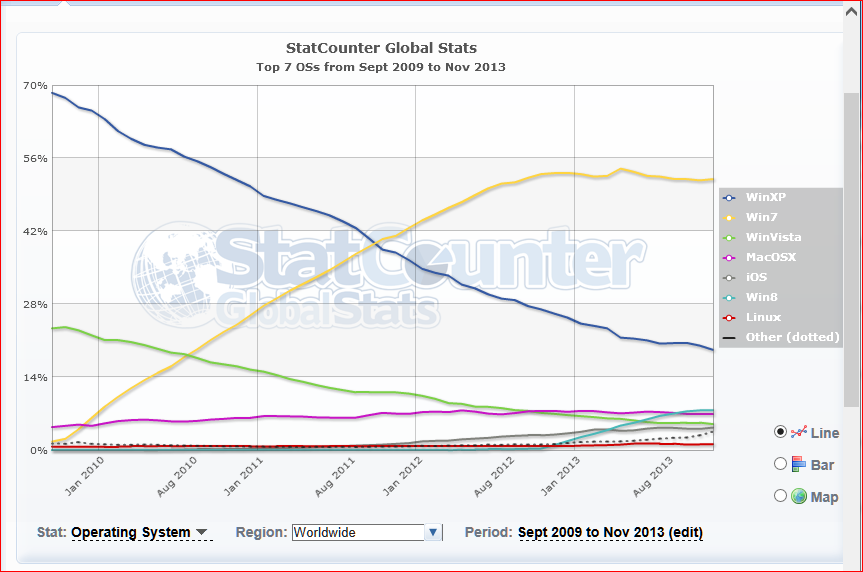Click the Win7 legend marker
863x572 pixels.
[x=730, y=217]
